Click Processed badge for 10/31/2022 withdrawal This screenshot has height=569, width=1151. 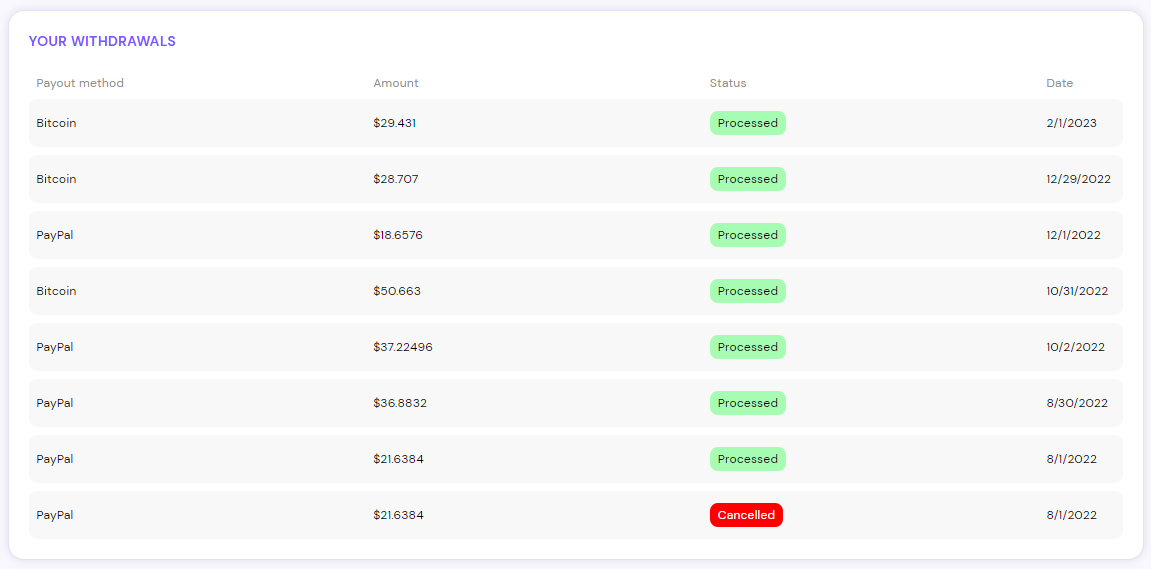pos(747,291)
